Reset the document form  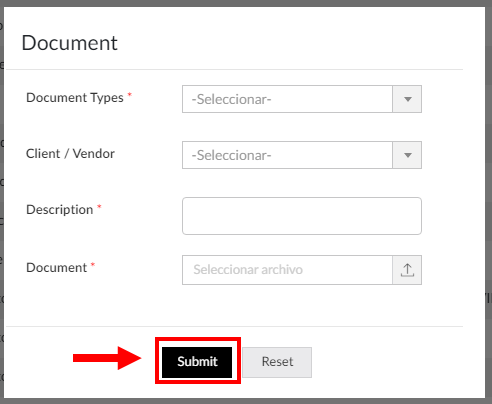coord(277,362)
